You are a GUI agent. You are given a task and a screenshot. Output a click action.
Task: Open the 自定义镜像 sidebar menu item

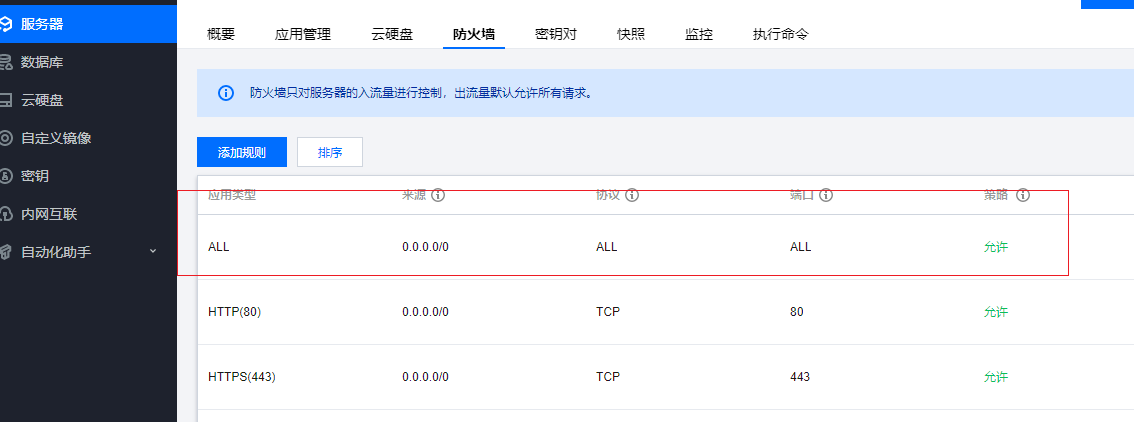[x=88, y=138]
